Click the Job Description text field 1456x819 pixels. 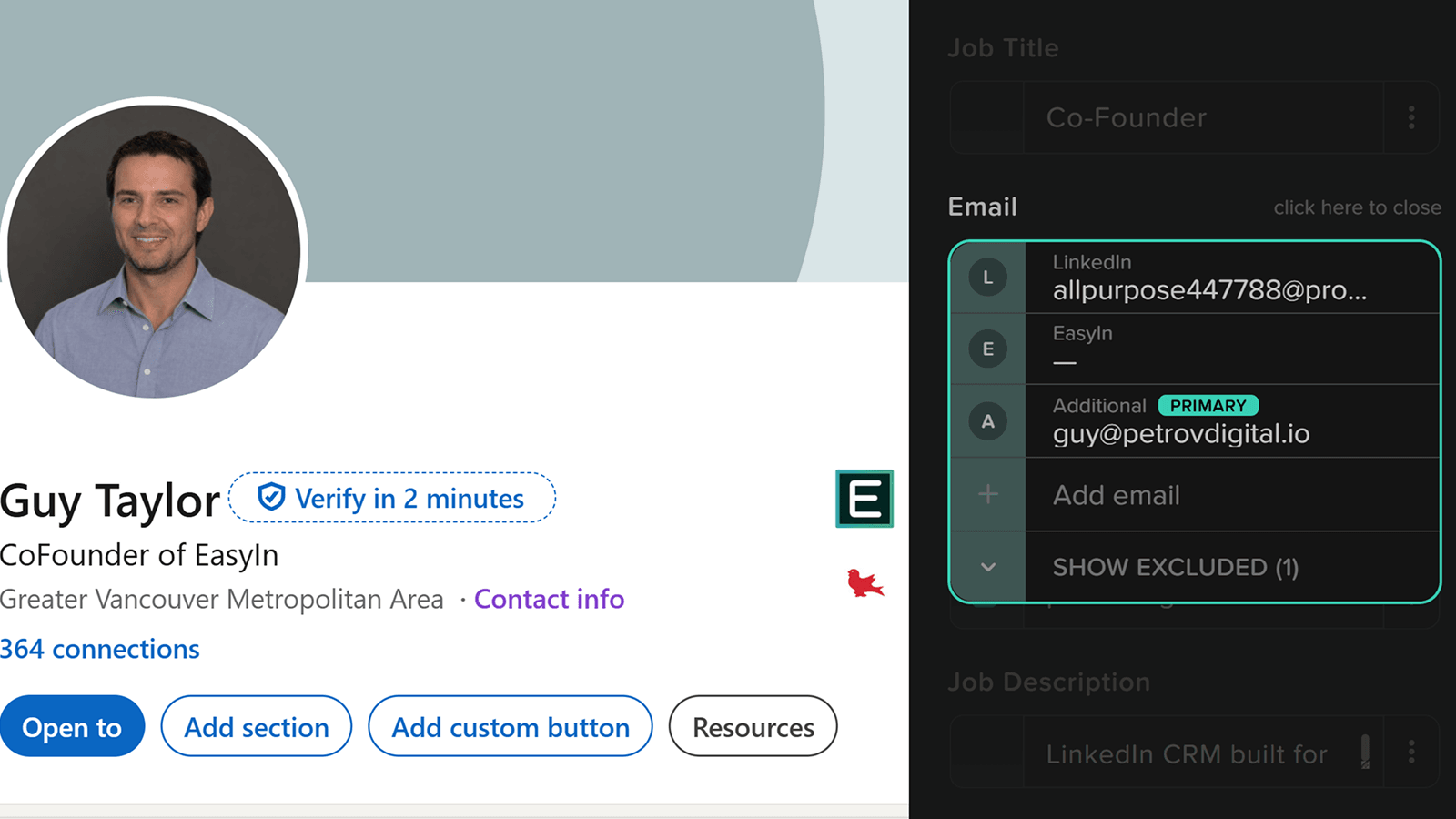1203,752
